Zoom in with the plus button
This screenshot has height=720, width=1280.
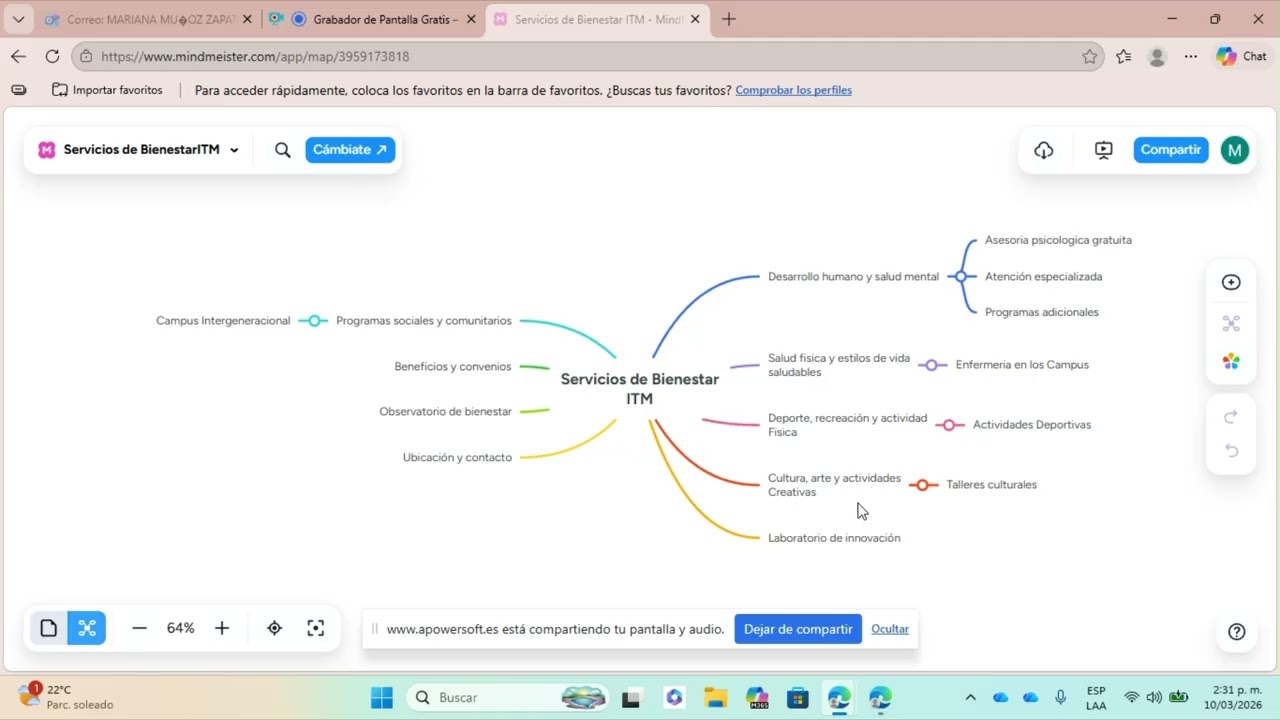pos(222,628)
